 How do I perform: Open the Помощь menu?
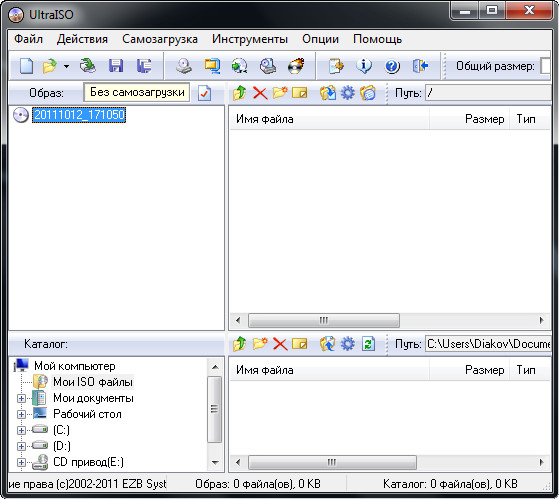[378, 39]
